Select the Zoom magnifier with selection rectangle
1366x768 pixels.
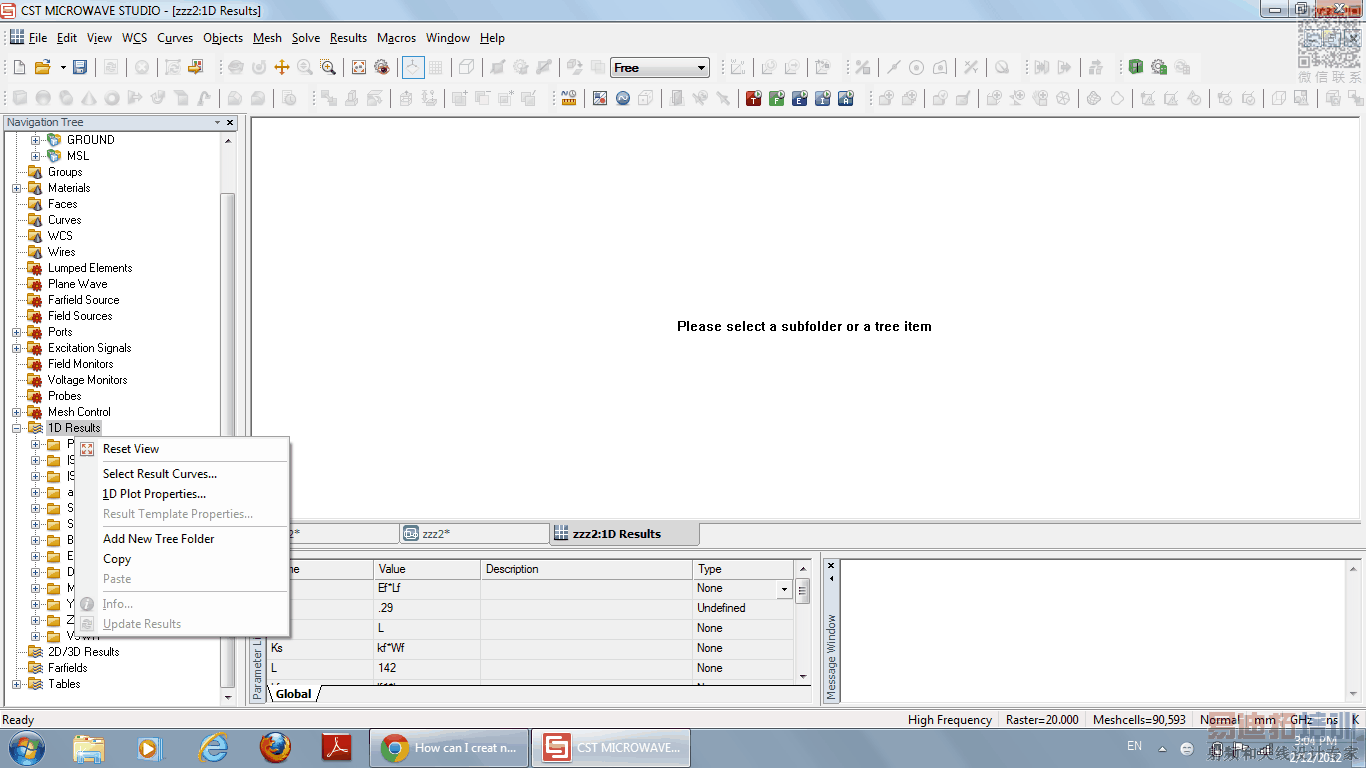[x=328, y=68]
